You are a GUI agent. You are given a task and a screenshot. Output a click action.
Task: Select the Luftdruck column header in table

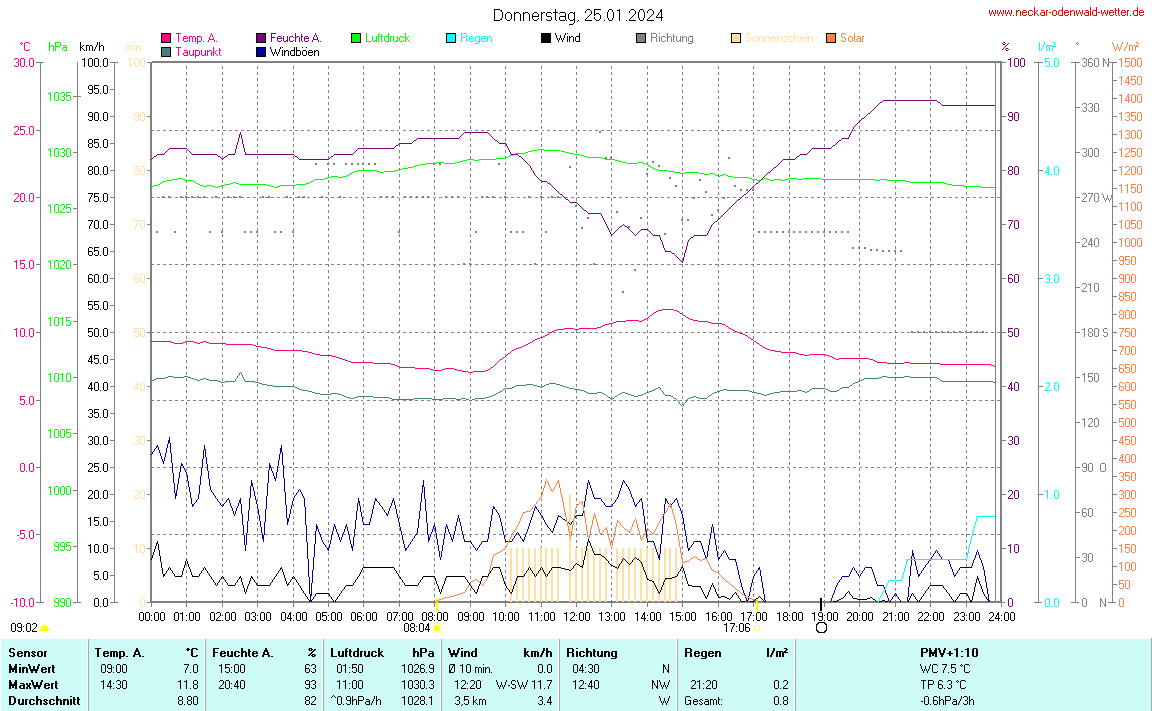(356, 653)
